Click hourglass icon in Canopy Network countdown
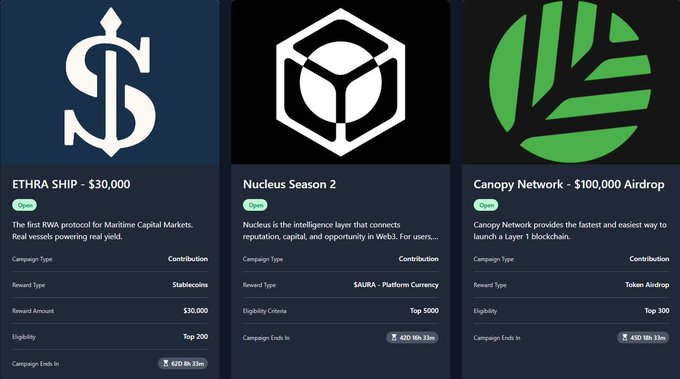This screenshot has height=379, width=680. click(624, 337)
